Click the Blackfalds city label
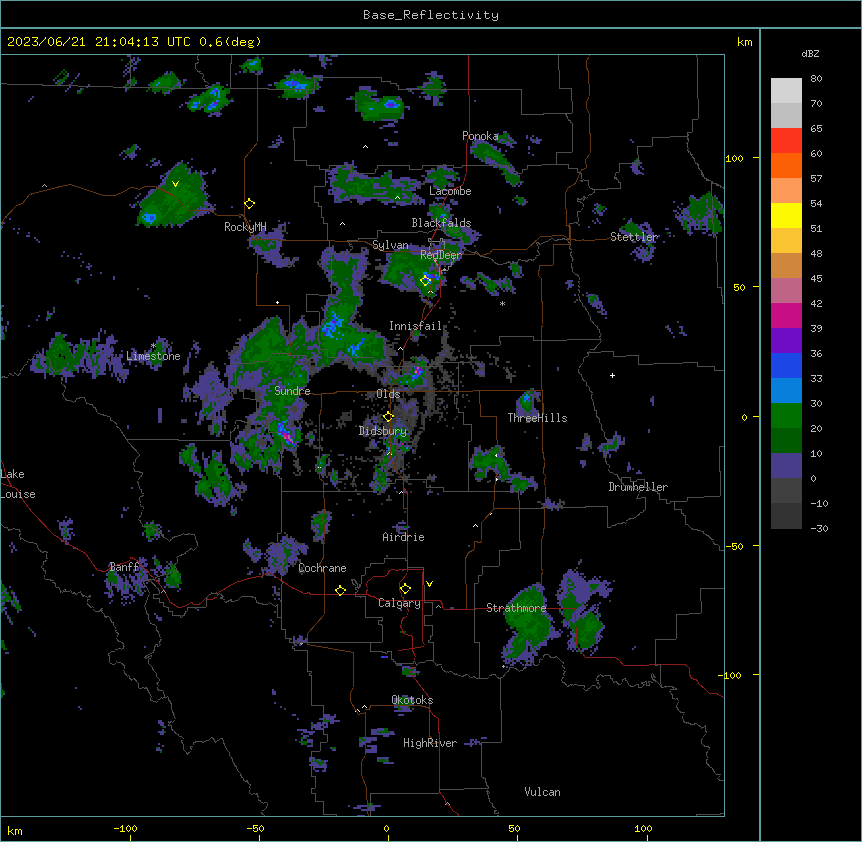The width and height of the screenshot is (862, 842). (441, 223)
